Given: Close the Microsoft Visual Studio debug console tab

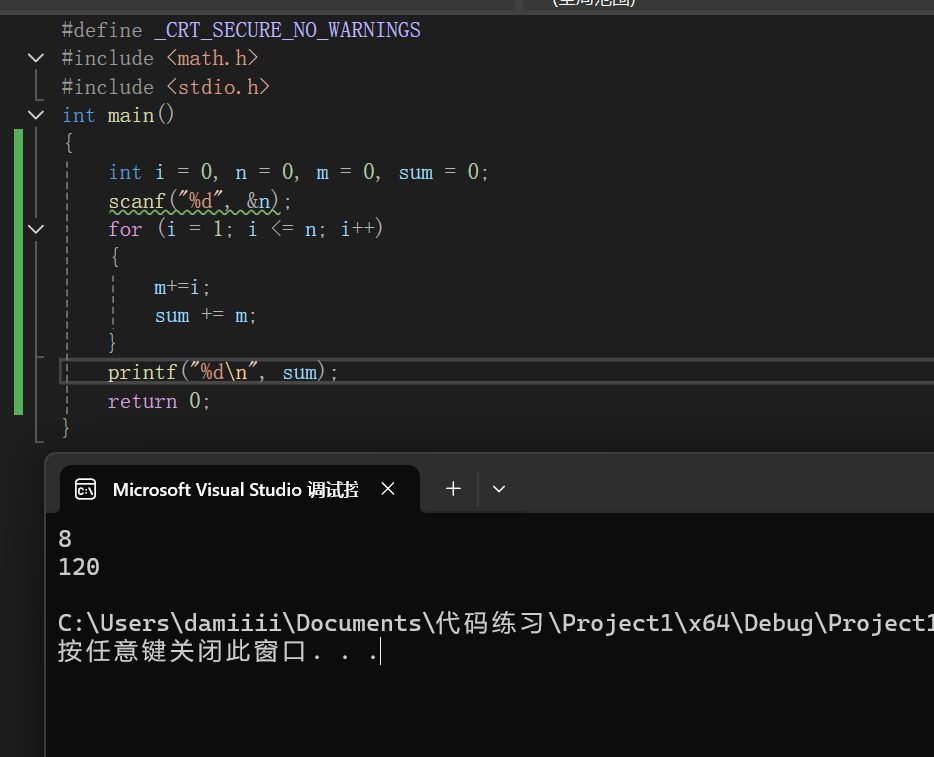Looking at the screenshot, I should (x=388, y=489).
